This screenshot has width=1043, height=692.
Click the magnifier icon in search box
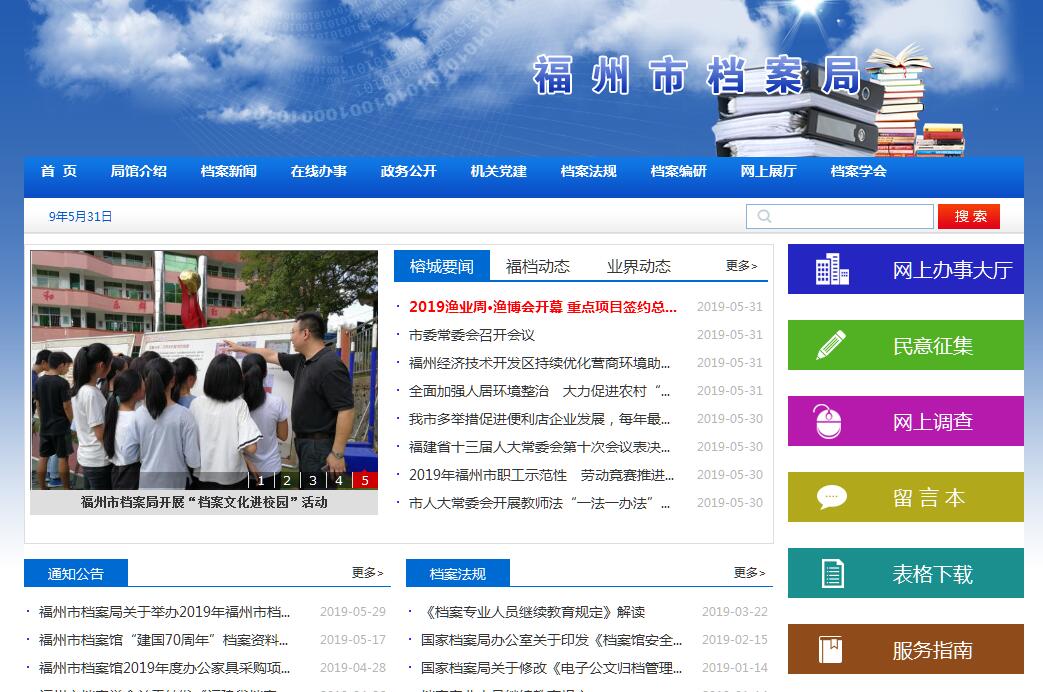click(x=765, y=217)
